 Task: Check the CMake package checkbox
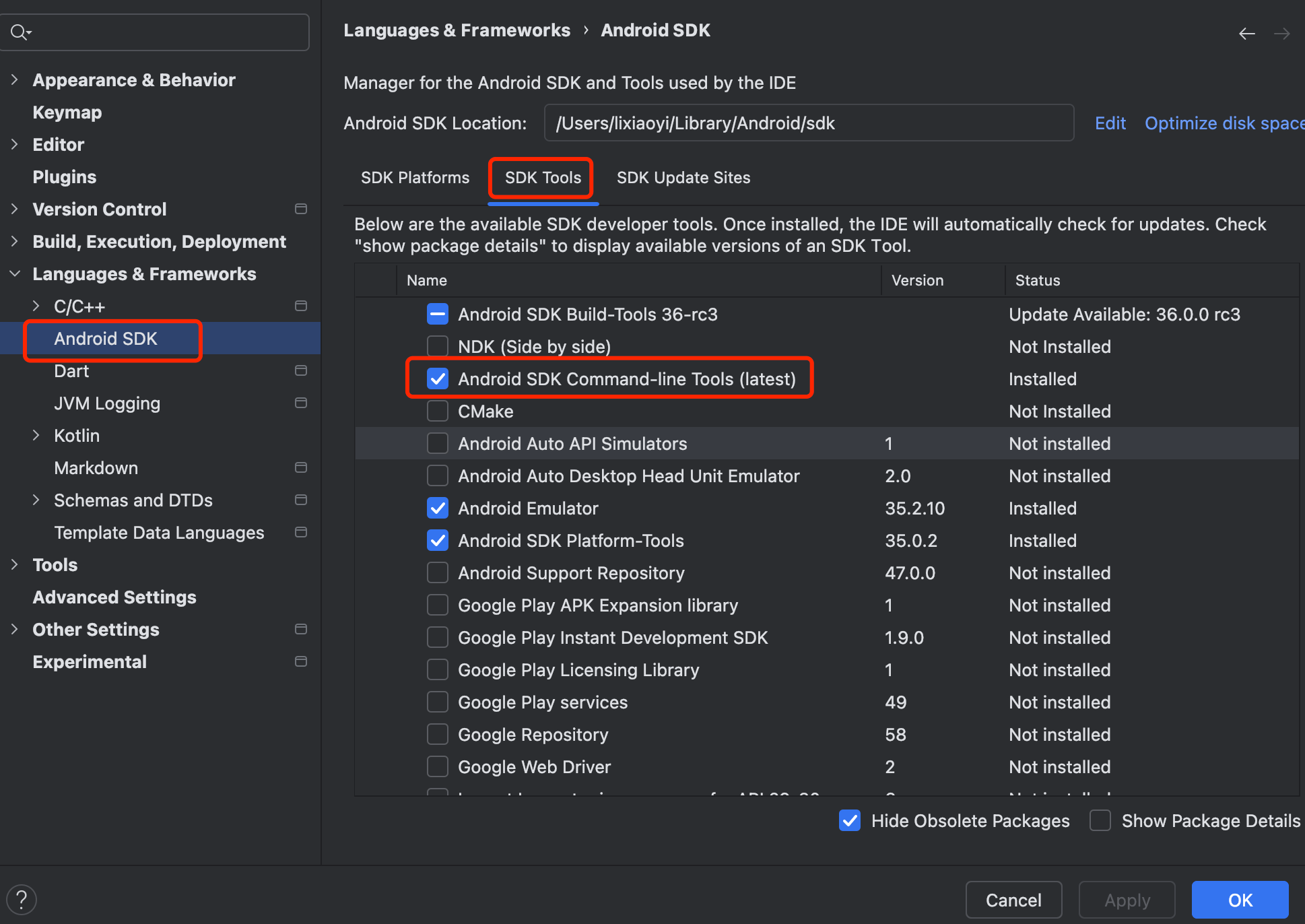(x=438, y=411)
